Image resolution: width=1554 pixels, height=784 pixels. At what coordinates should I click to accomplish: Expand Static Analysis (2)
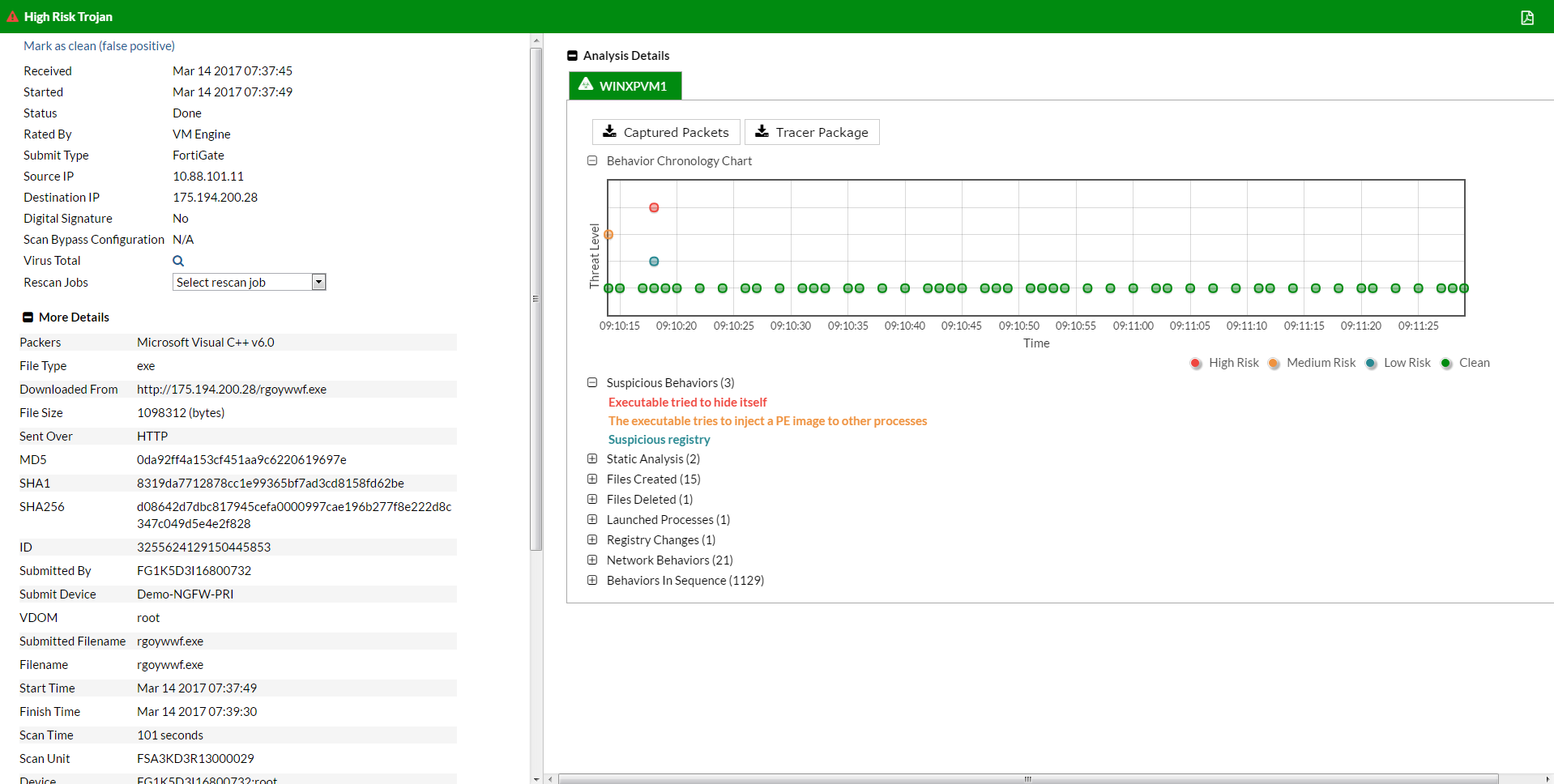point(592,458)
